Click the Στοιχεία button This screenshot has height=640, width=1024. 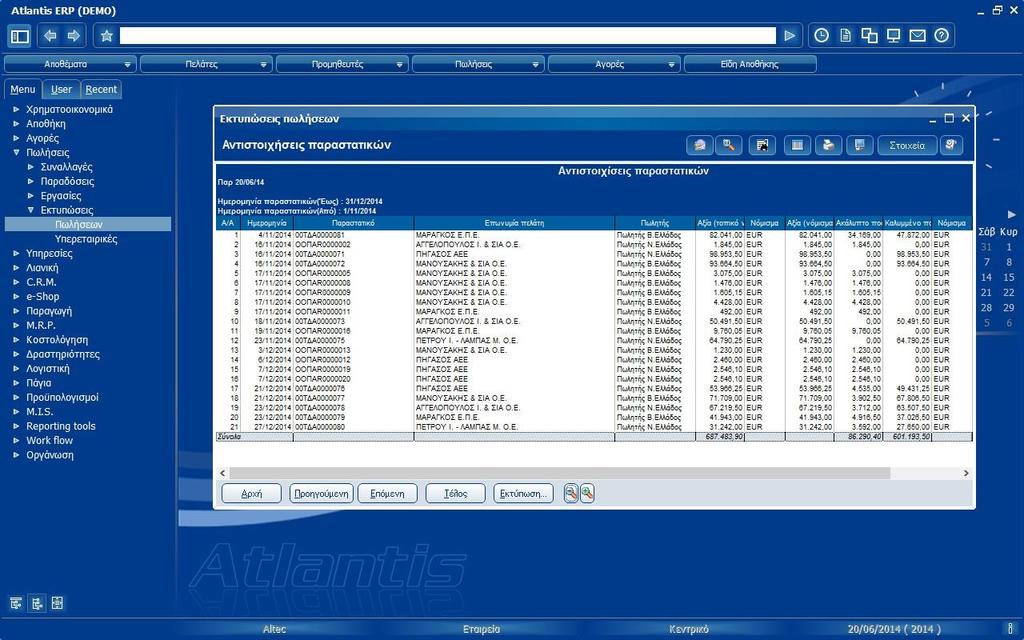[907, 145]
